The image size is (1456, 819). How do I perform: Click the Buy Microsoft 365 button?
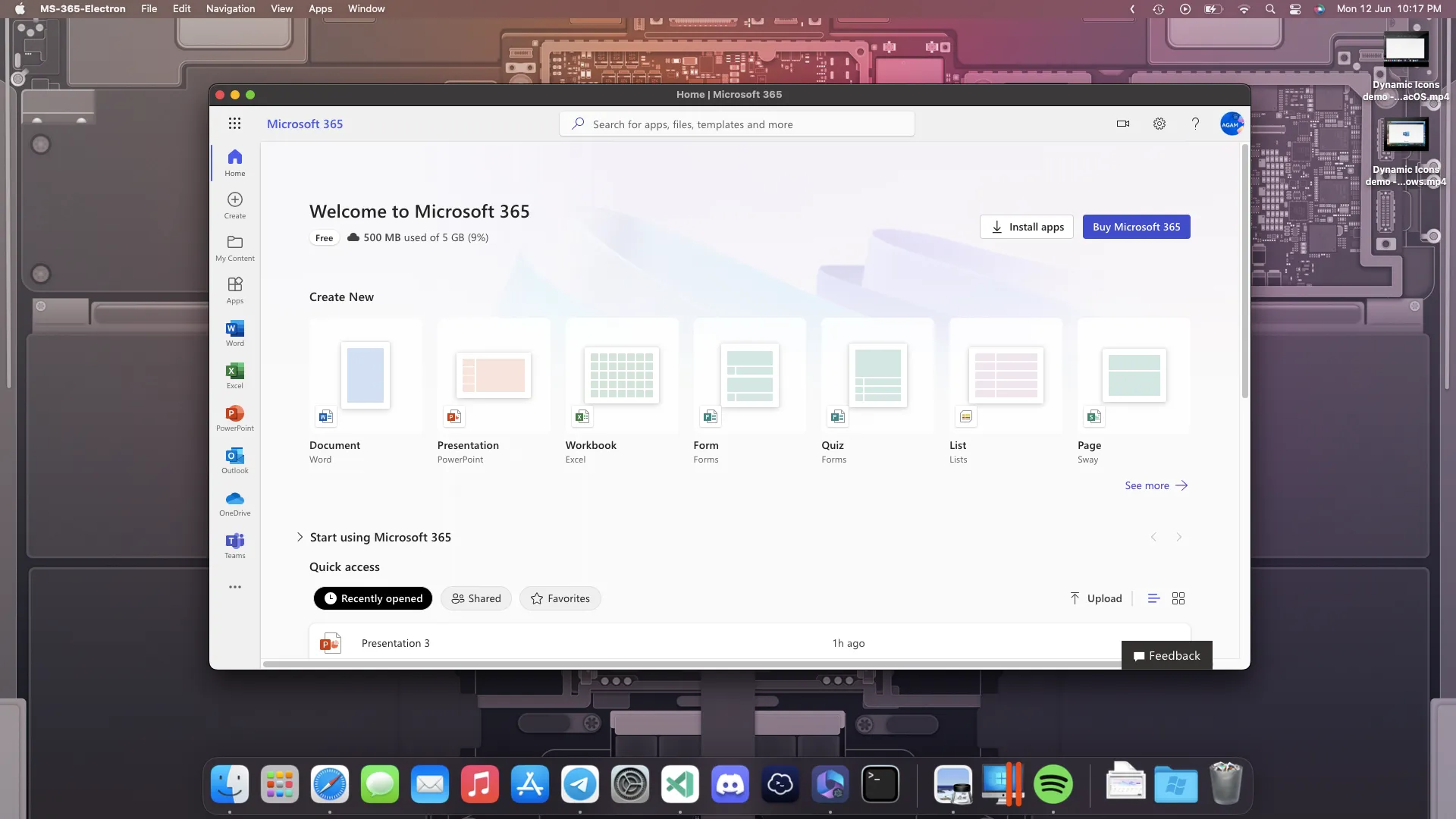[x=1136, y=227]
